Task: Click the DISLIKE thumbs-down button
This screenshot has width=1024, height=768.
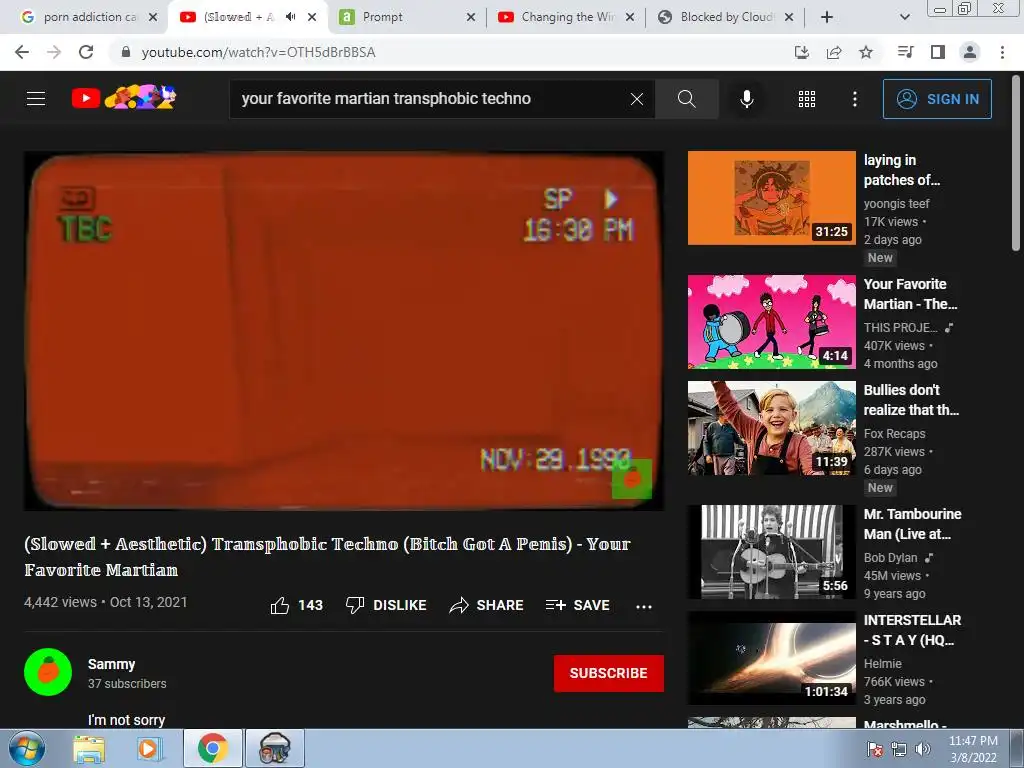Action: 386,605
